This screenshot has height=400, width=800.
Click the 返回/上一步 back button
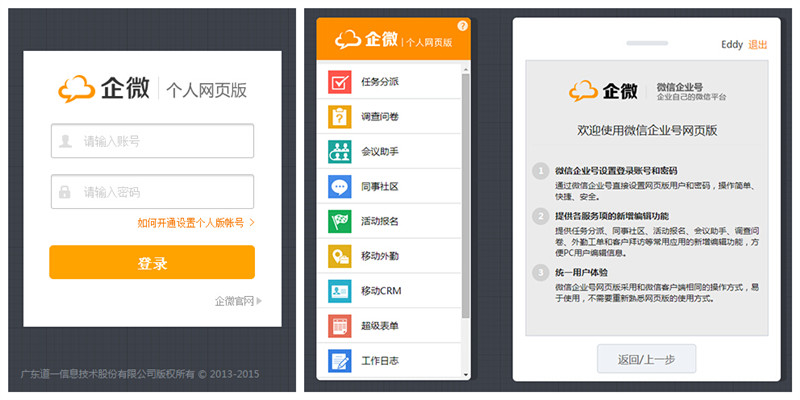[x=646, y=359]
